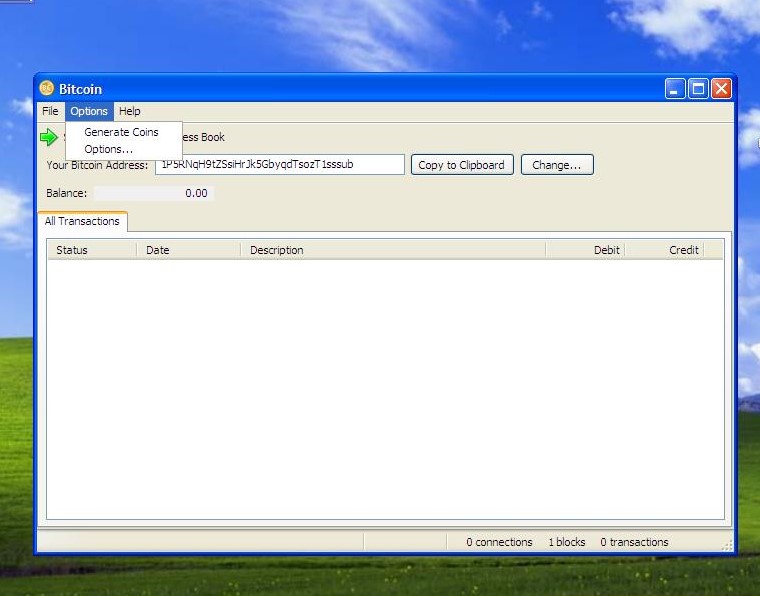
Task: Click the "1 blocks" status bar entry
Action: 567,542
